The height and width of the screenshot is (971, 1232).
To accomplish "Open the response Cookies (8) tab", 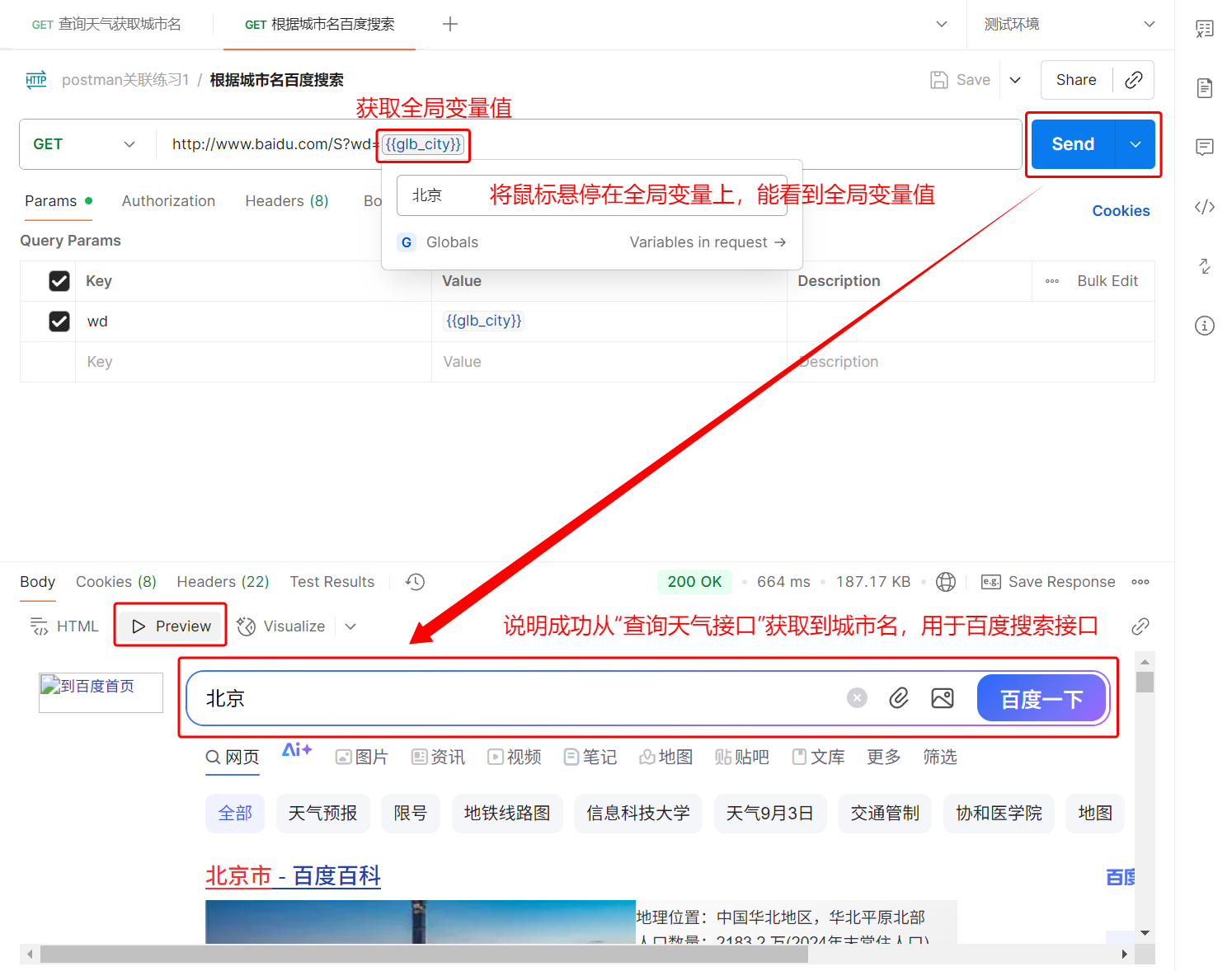I will [116, 582].
